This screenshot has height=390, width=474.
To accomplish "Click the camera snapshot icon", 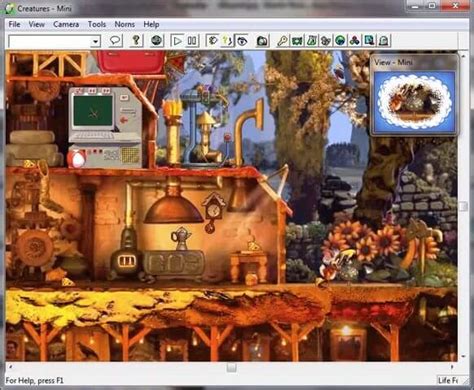I will [x=262, y=41].
